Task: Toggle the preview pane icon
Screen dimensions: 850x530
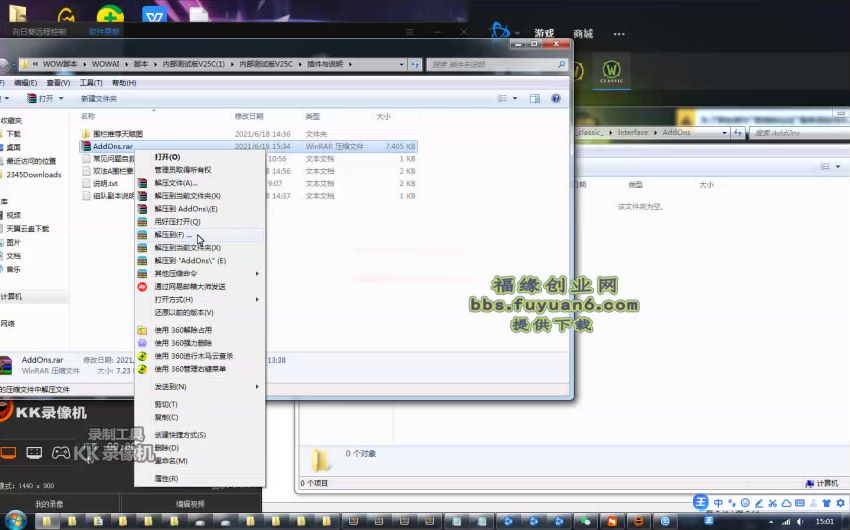Action: tap(535, 99)
